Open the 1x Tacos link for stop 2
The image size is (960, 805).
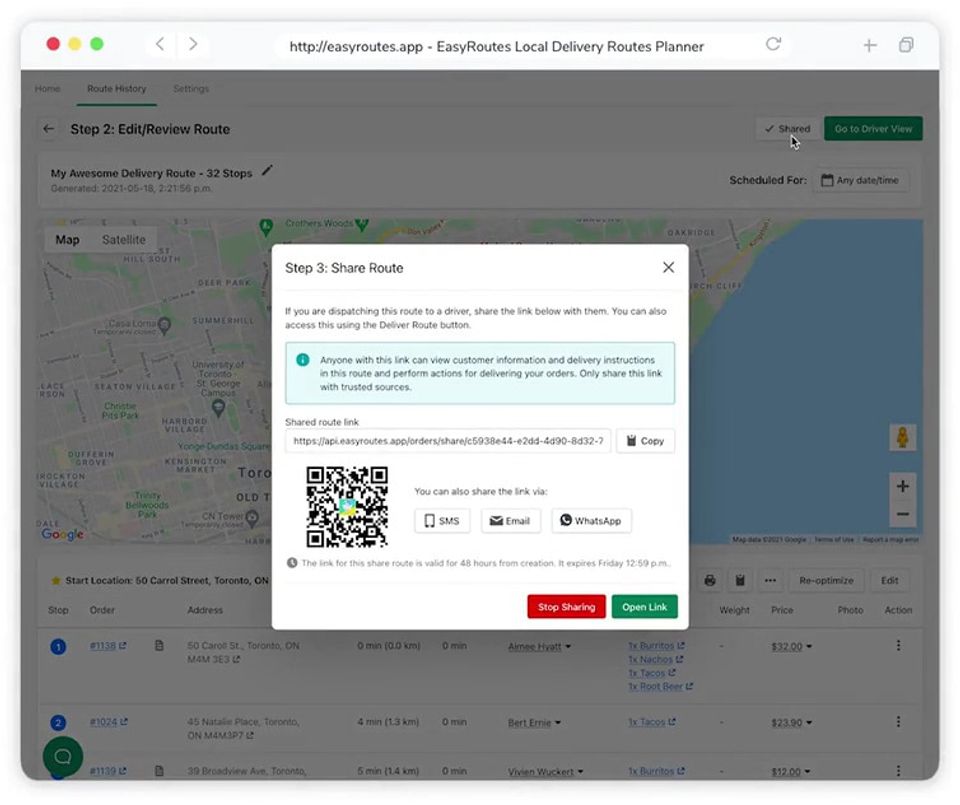pyautogui.click(x=651, y=722)
